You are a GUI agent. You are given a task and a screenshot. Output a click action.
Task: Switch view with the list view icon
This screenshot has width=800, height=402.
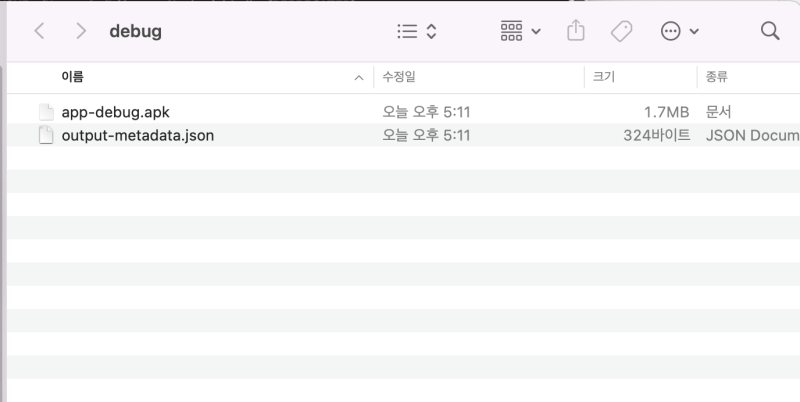coord(407,31)
